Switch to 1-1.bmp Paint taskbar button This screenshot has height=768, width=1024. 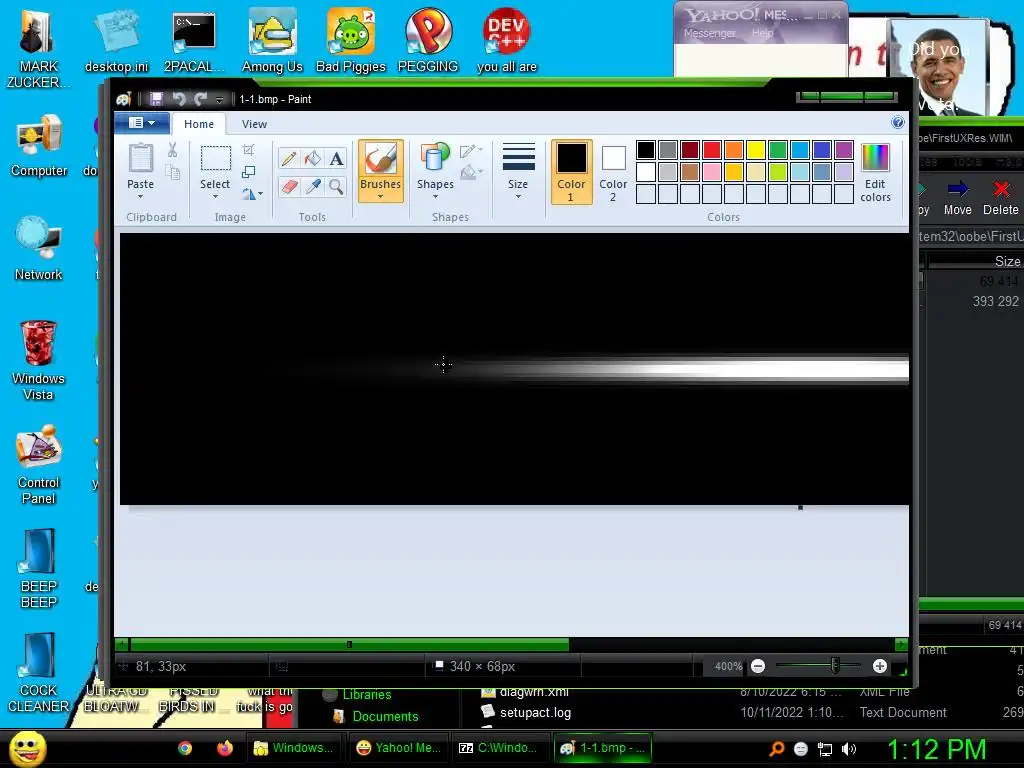[603, 748]
